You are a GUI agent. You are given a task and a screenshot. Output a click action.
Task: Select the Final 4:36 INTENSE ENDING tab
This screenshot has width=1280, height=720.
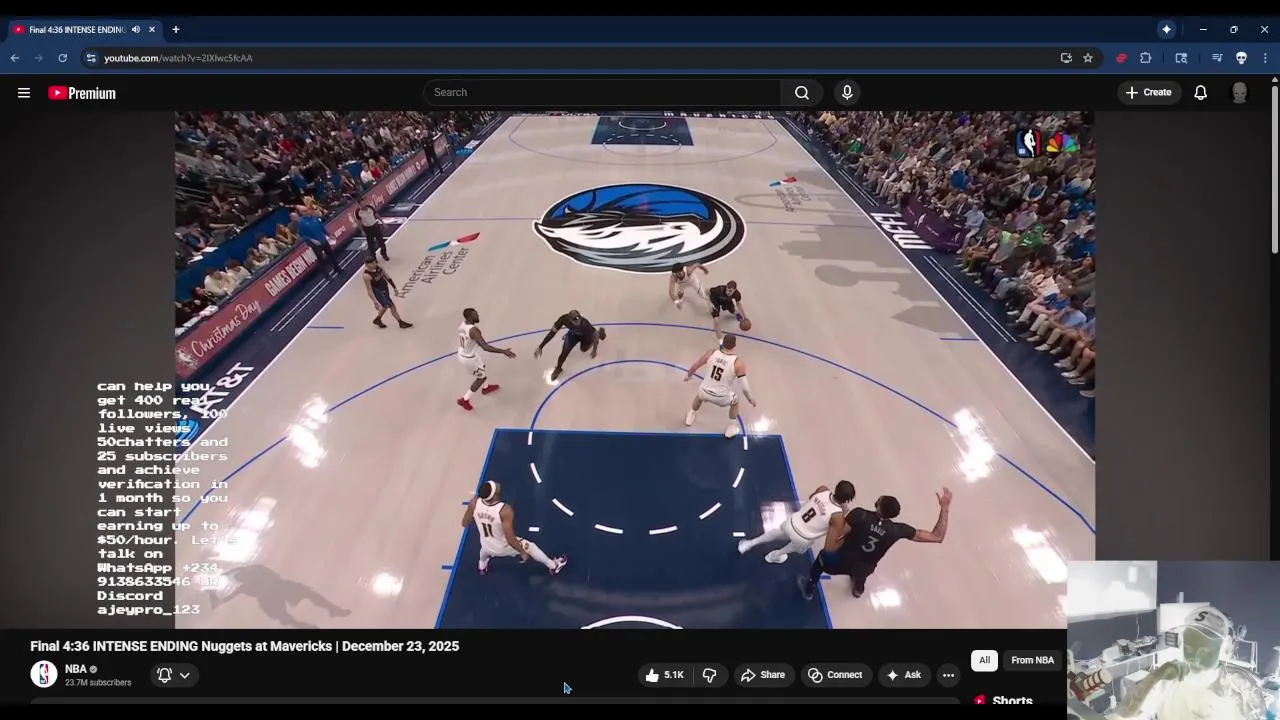click(84, 30)
